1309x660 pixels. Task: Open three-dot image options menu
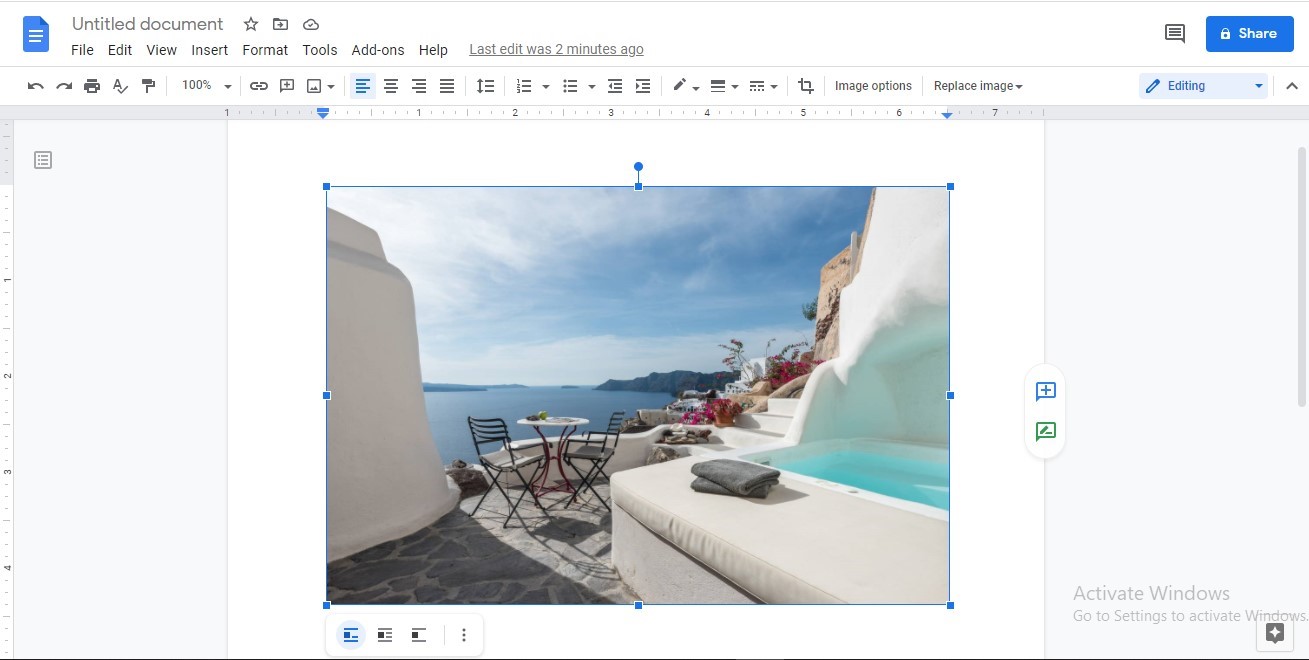click(463, 635)
